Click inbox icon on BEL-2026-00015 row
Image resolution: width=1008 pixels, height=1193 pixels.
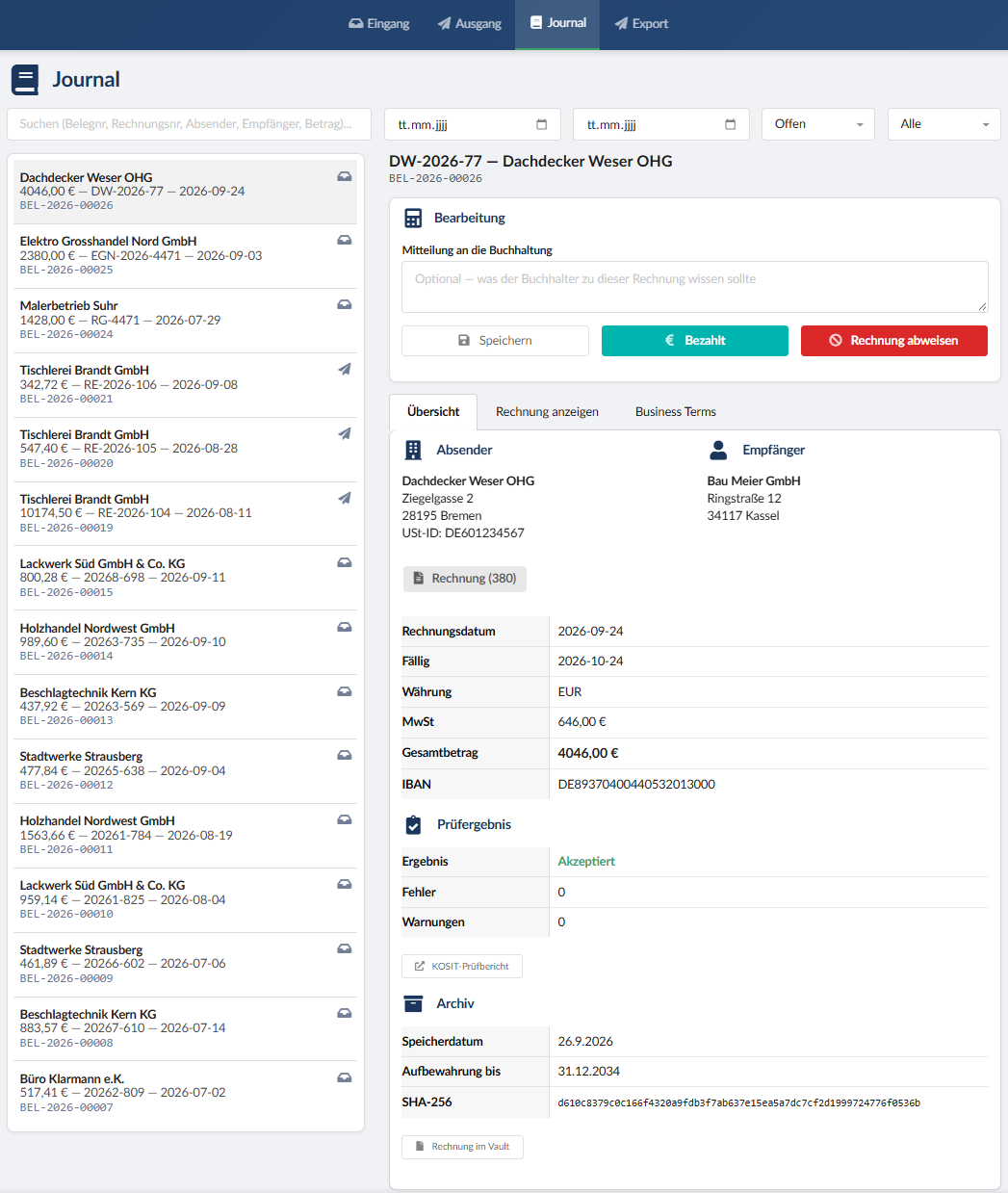click(344, 562)
